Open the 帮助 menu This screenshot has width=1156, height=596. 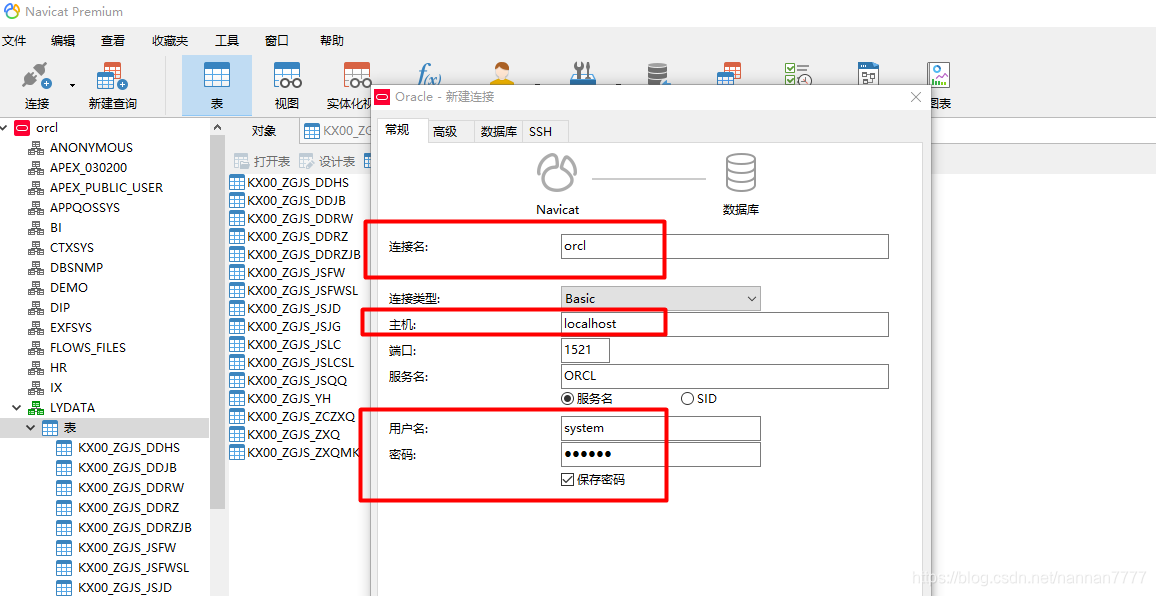point(332,41)
